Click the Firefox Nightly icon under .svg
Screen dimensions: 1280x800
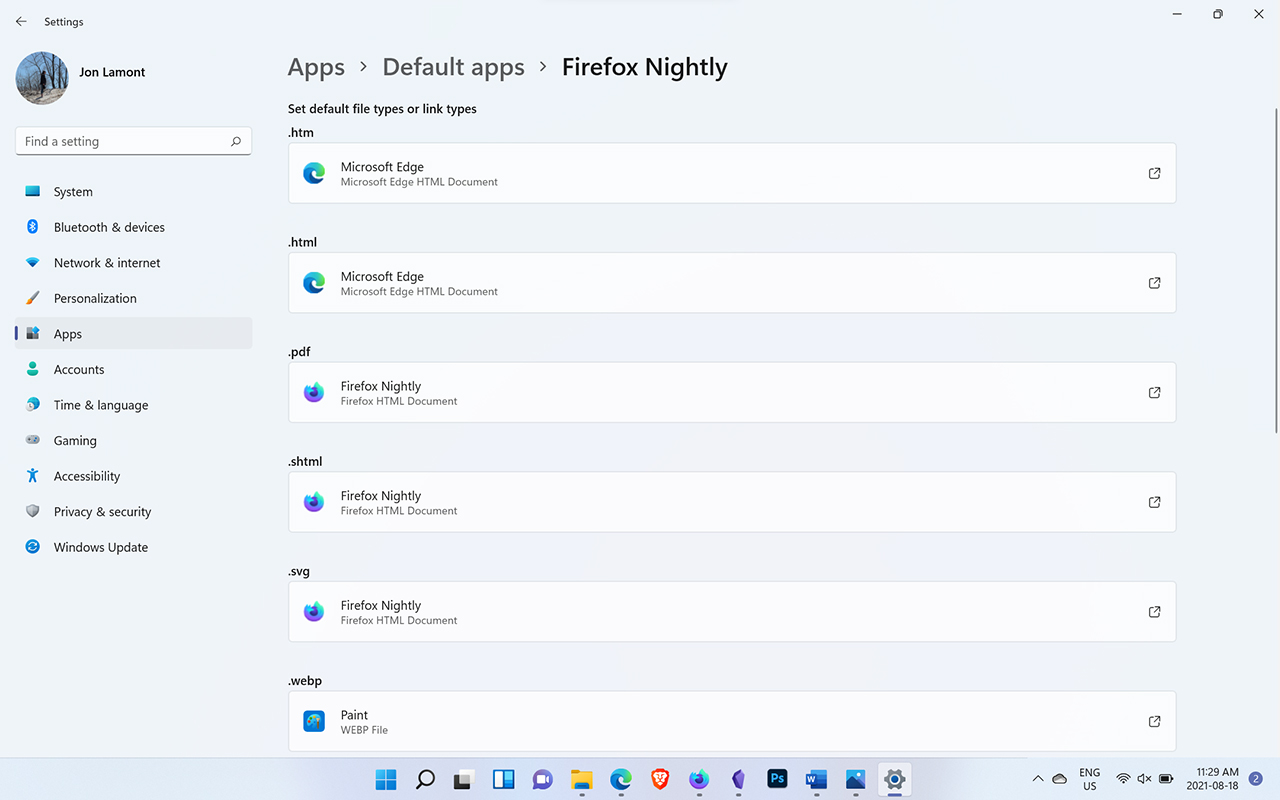[x=314, y=612]
